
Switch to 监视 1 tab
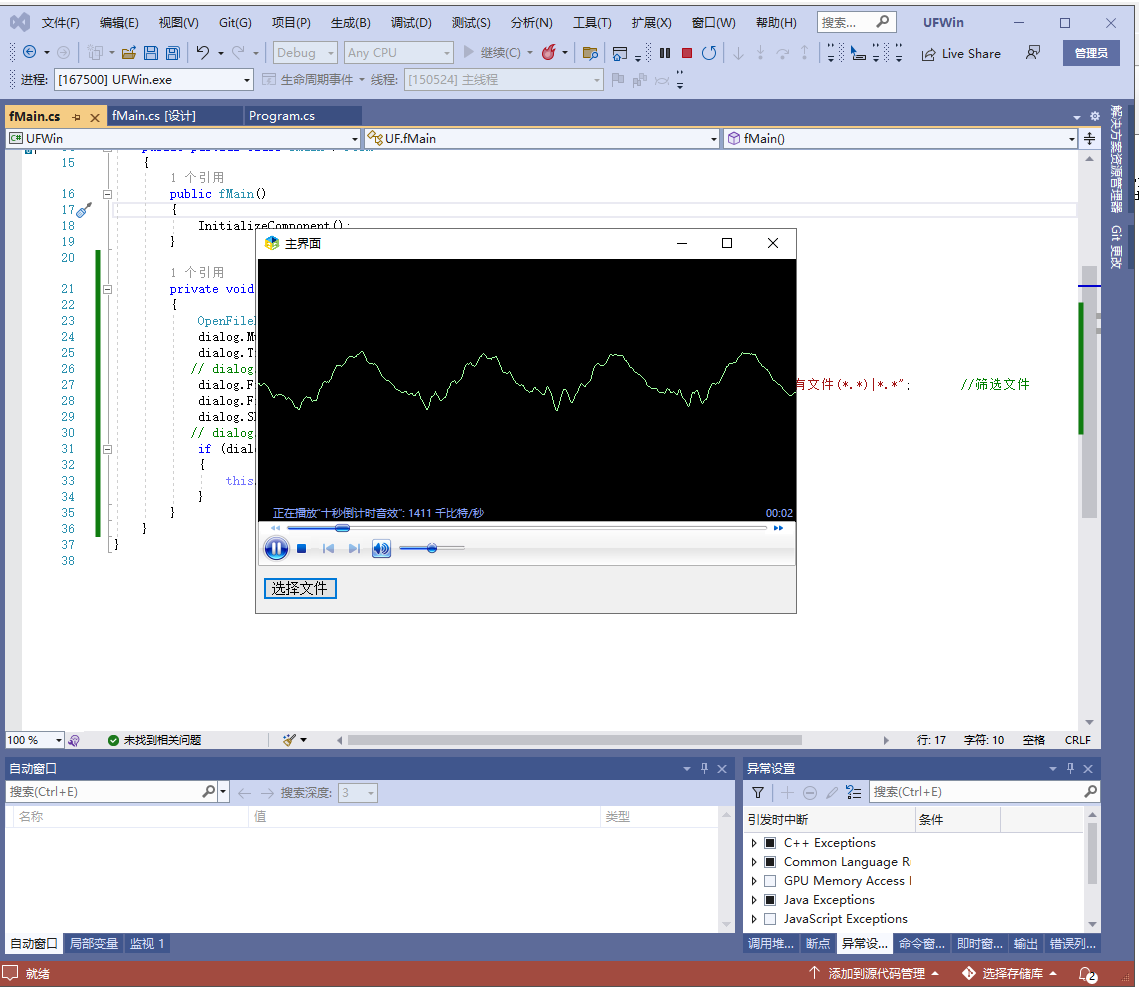[147, 943]
